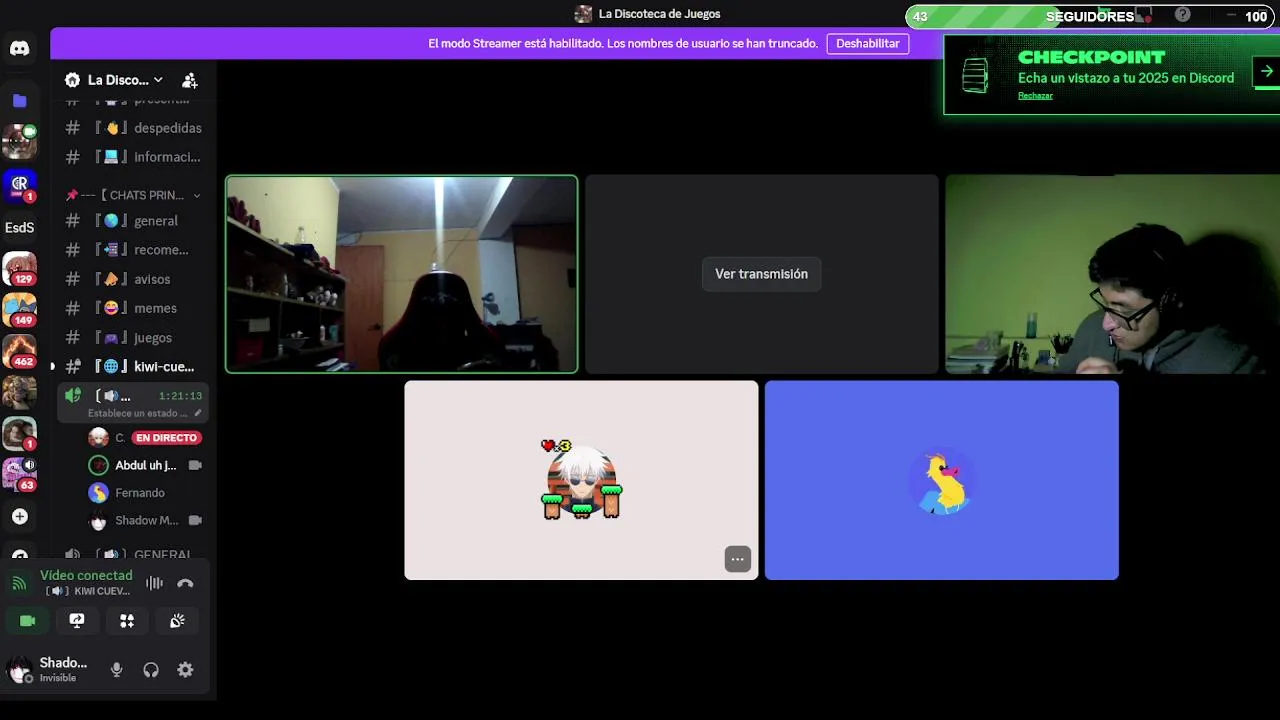Viewport: 1280px width, 720px height.
Task: Click the add a server plus button
Action: click(x=19, y=516)
